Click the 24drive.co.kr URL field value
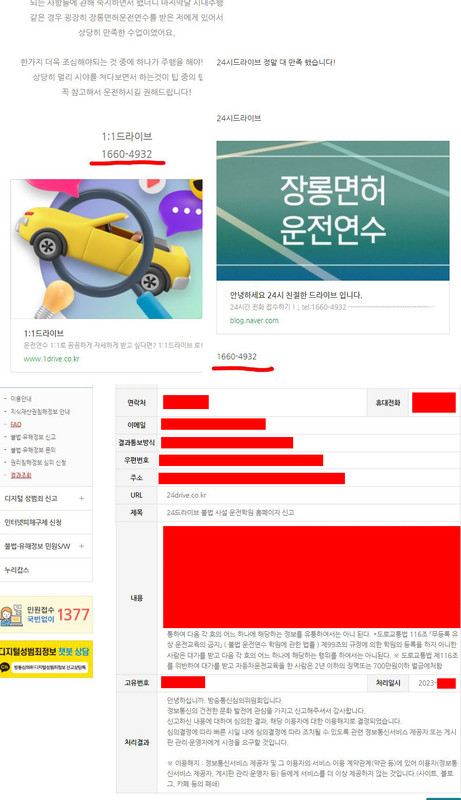The height and width of the screenshot is (800, 461). 186,495
